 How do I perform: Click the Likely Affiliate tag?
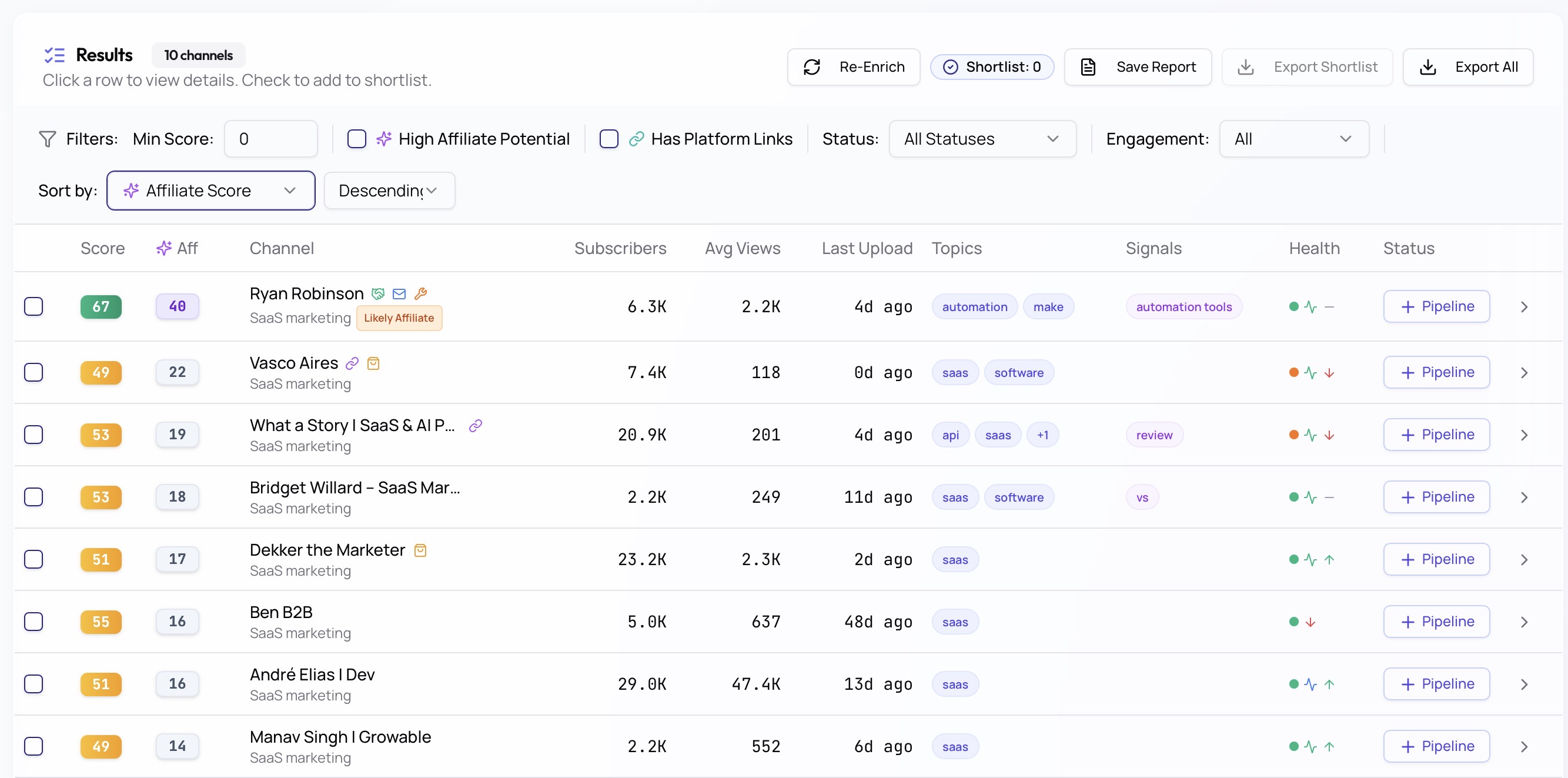pos(399,318)
